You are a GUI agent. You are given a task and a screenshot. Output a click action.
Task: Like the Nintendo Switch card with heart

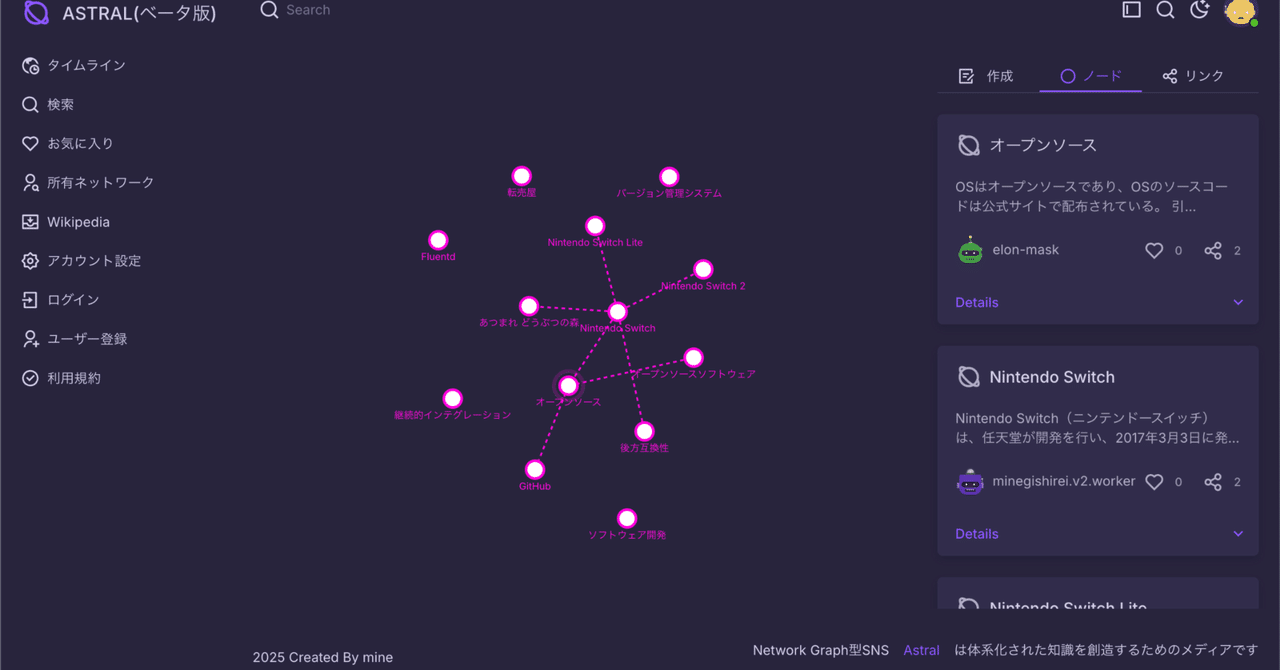point(1154,482)
